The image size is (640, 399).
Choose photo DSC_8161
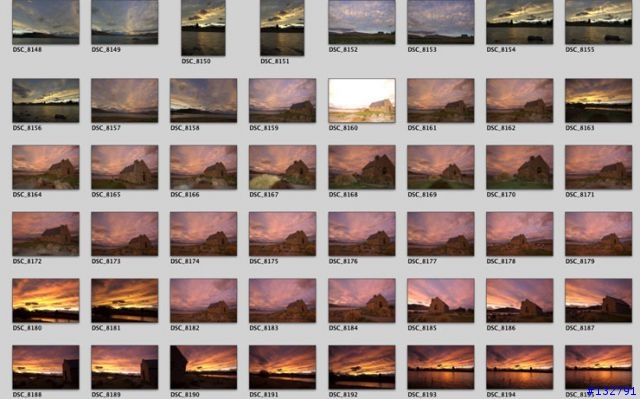point(441,100)
